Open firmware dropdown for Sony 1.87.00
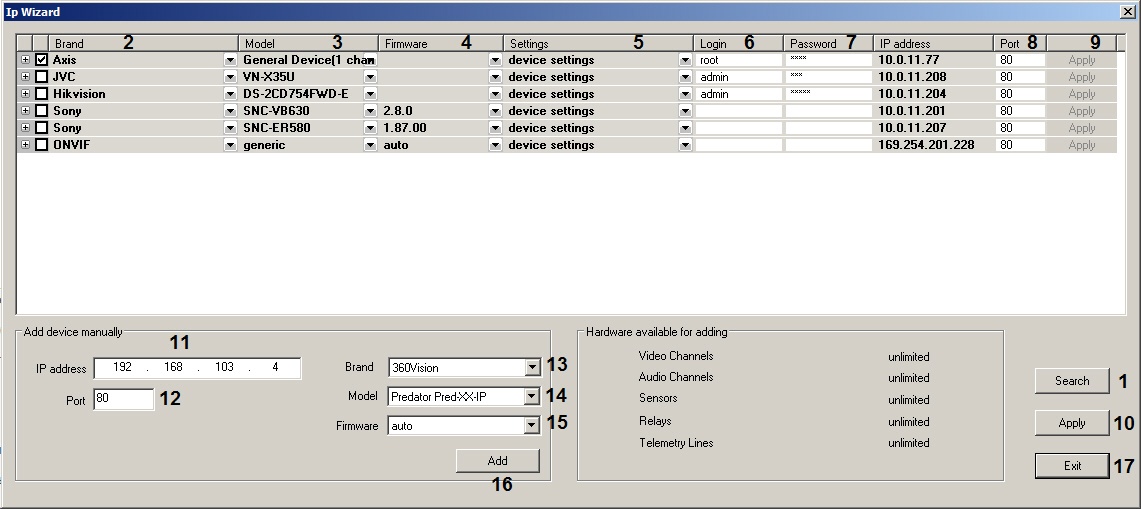The height and width of the screenshot is (509, 1141). pos(494,128)
